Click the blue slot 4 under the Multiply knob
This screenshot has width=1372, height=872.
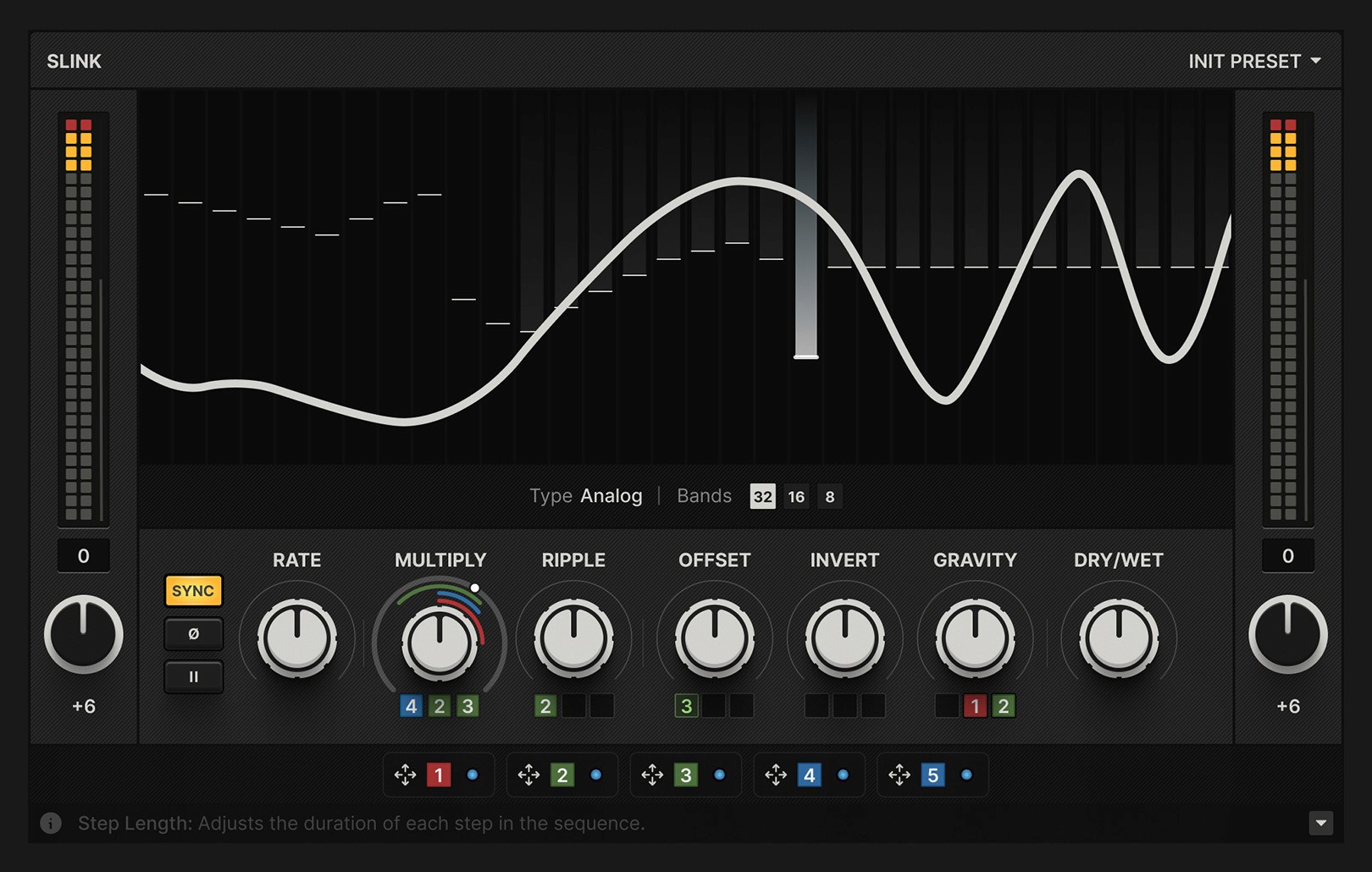(x=411, y=705)
